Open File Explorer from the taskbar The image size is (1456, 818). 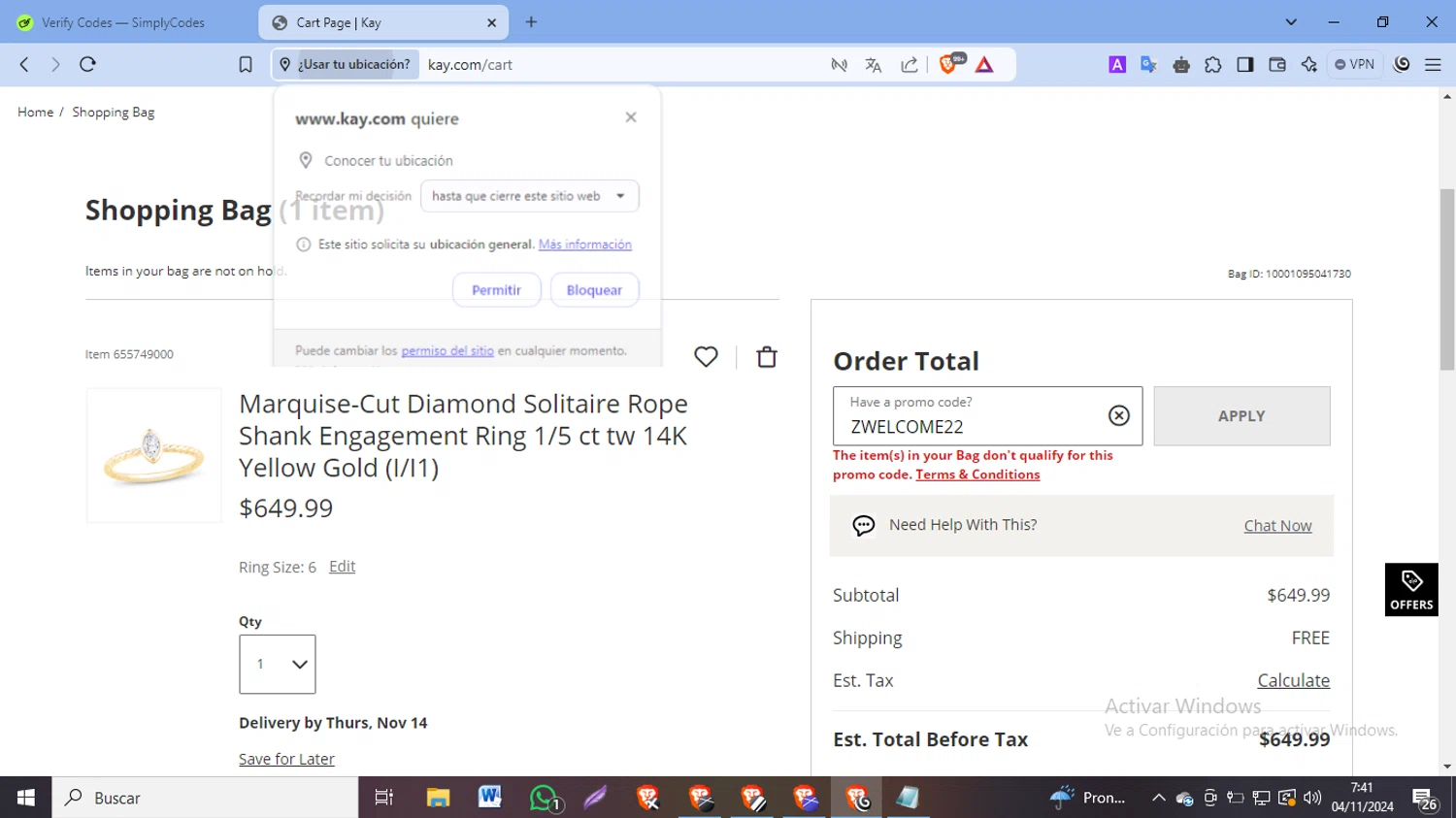(438, 798)
